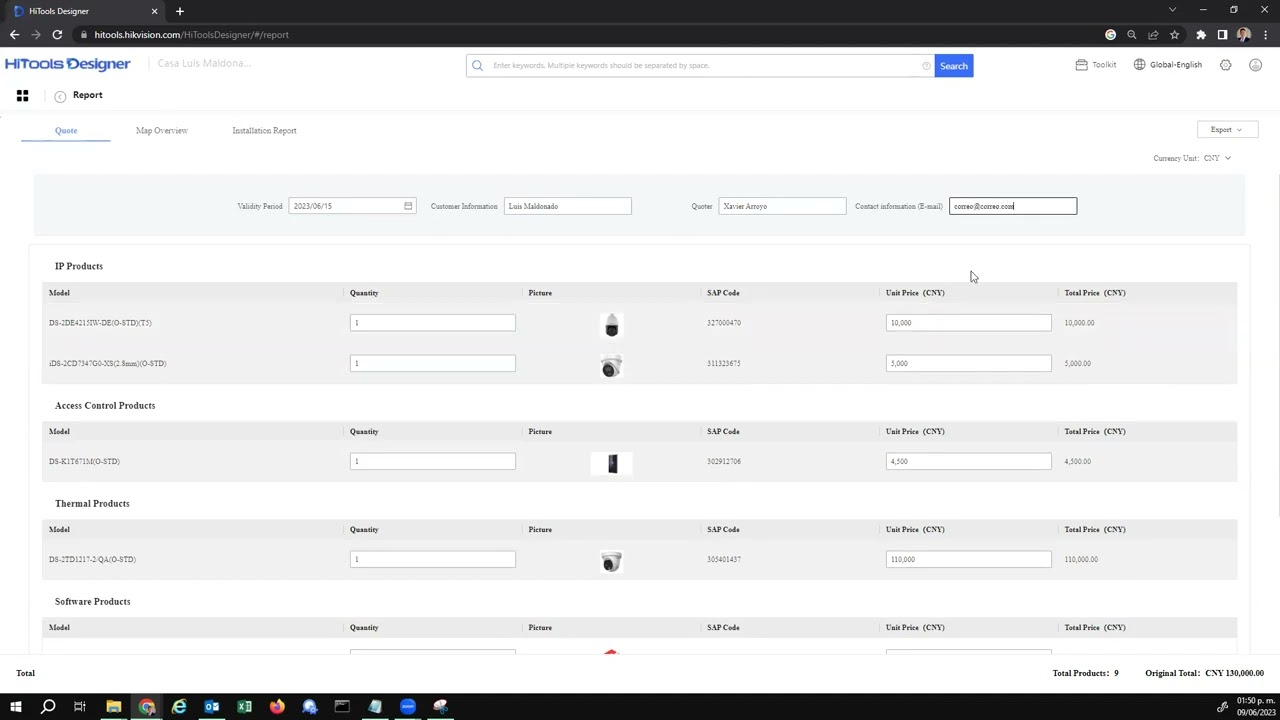Click the Google icon in the address bar
Screen dimensions: 1280x720
coord(1110,35)
